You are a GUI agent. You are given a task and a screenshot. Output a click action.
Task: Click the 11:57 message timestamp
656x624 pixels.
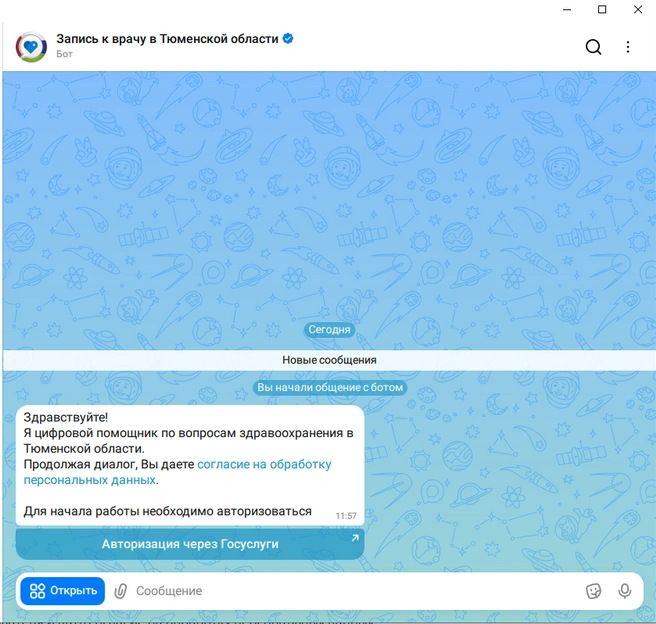[346, 516]
